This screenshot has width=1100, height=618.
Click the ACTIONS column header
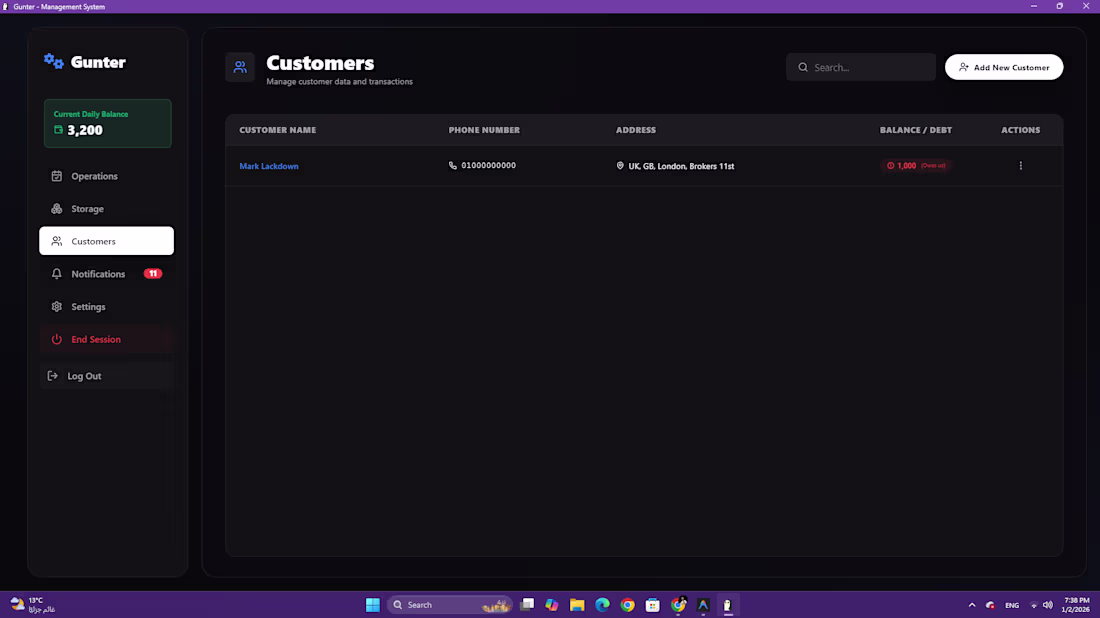pyautogui.click(x=1021, y=130)
